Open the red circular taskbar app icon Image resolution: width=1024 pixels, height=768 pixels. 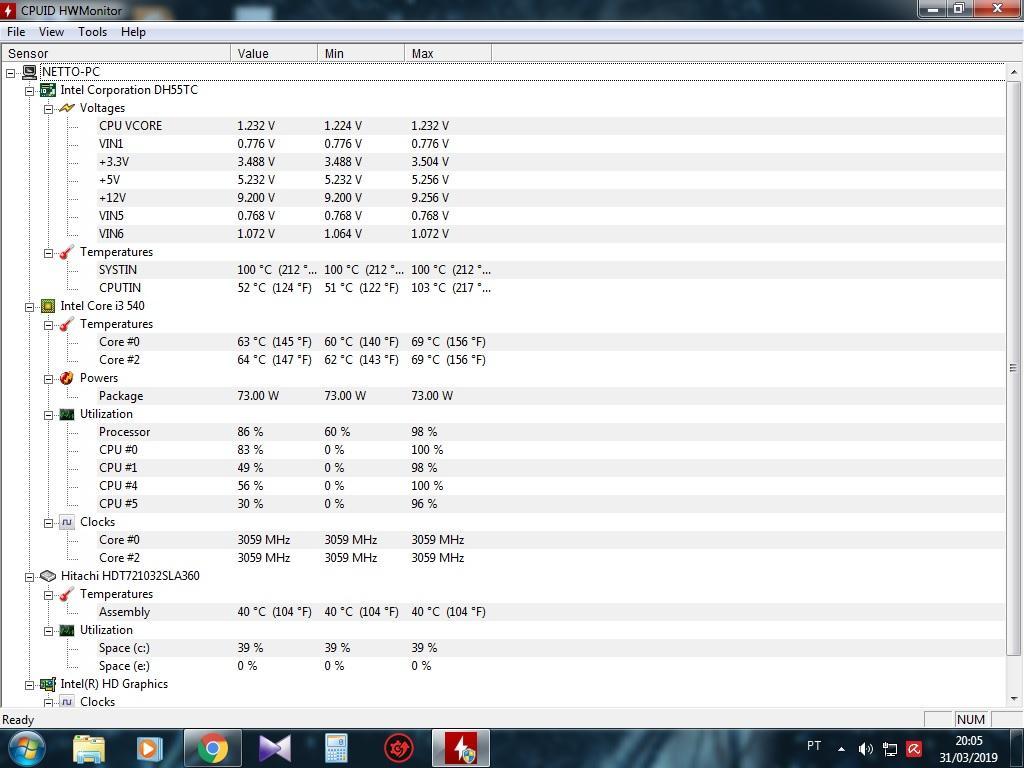pyautogui.click(x=398, y=749)
